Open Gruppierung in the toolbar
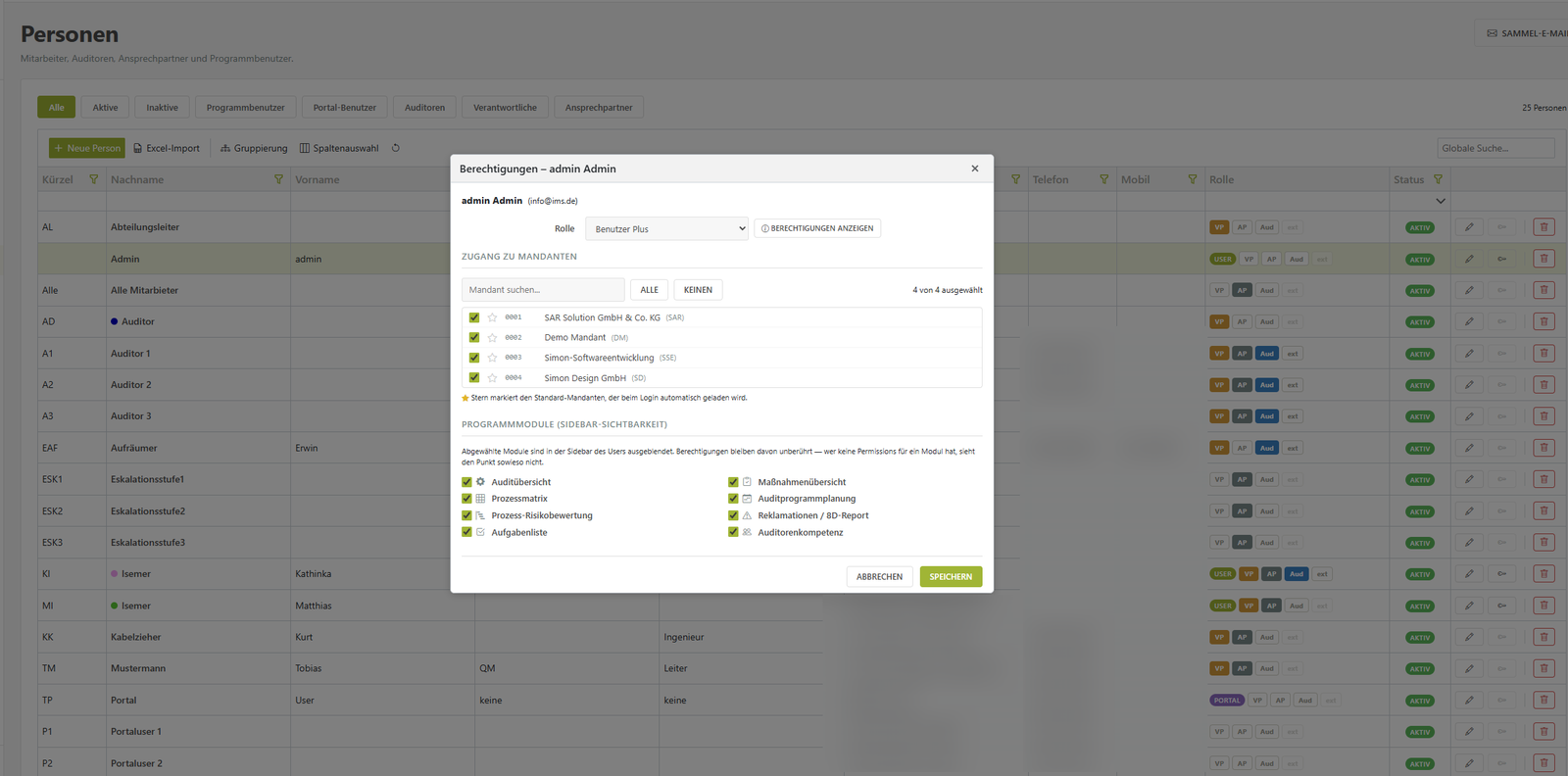This screenshot has height=776, width=1568. pyautogui.click(x=254, y=148)
